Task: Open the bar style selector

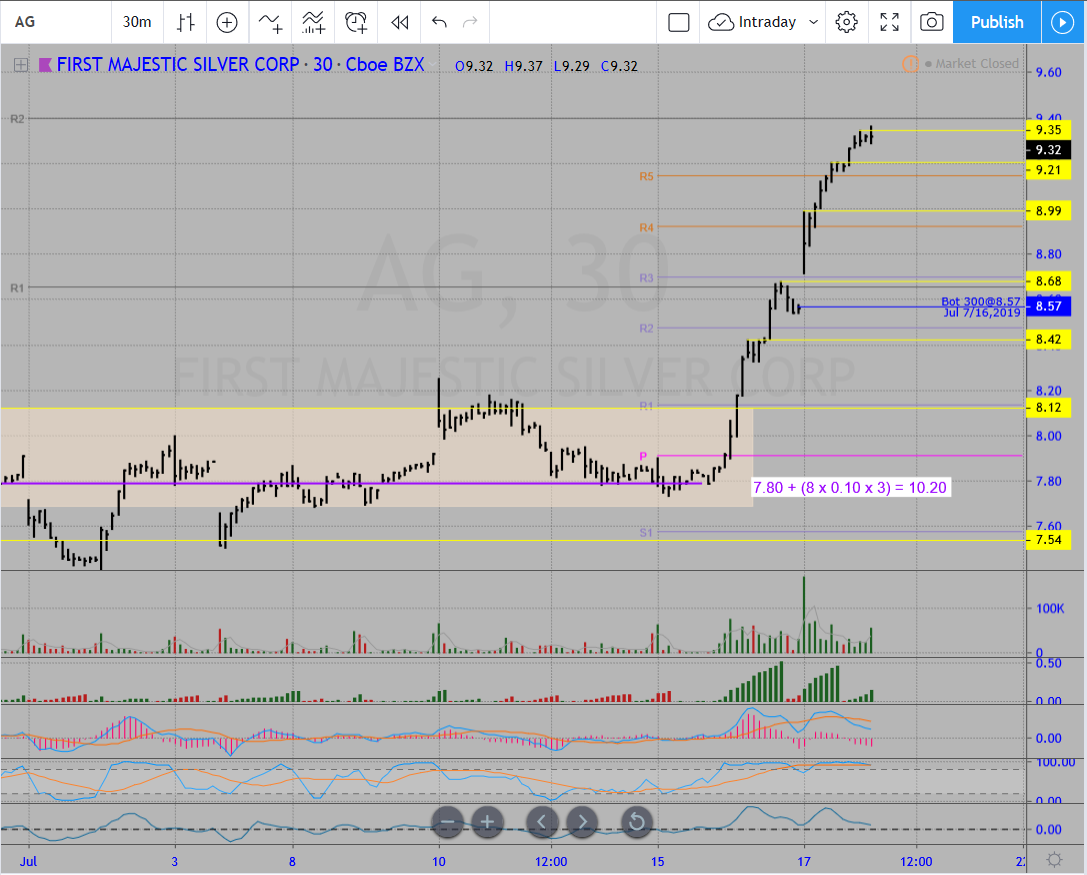Action: [185, 22]
